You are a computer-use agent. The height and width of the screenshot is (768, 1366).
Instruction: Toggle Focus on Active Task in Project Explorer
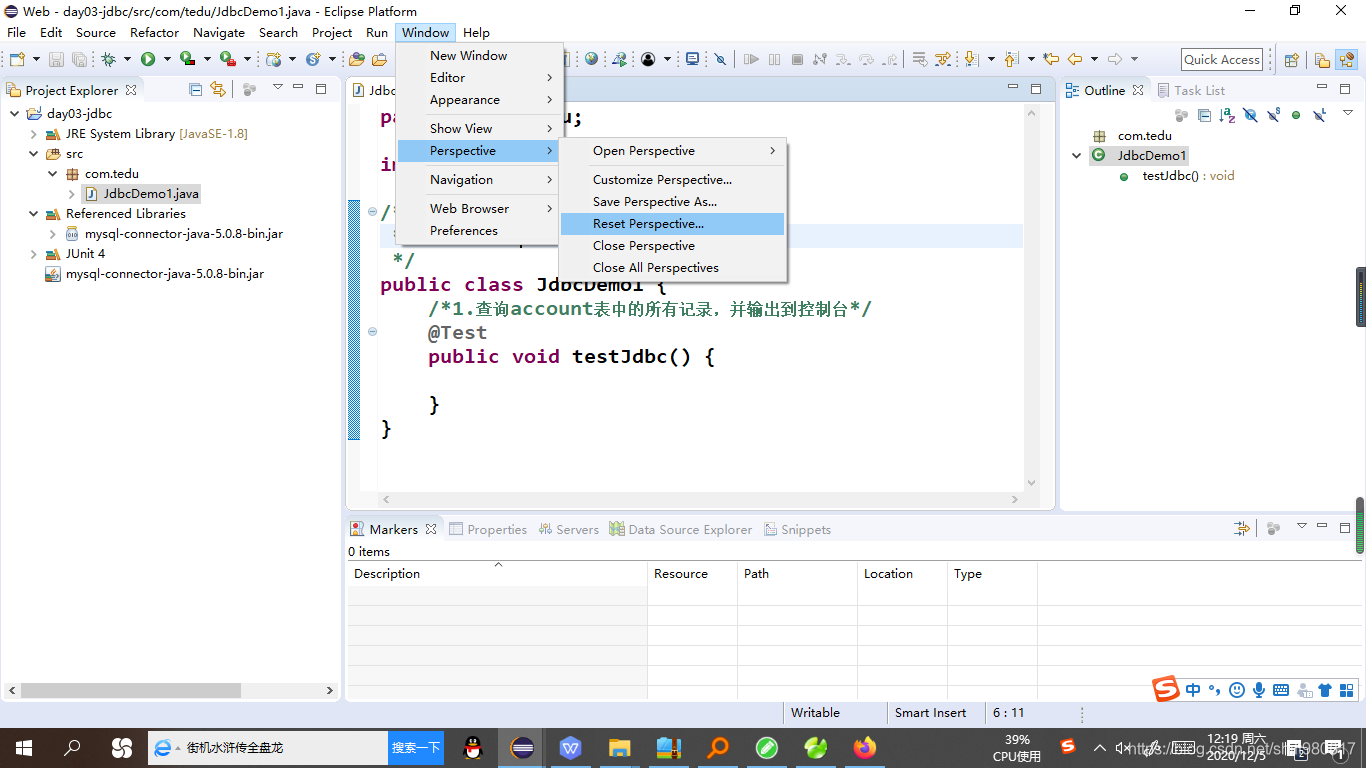pos(249,90)
